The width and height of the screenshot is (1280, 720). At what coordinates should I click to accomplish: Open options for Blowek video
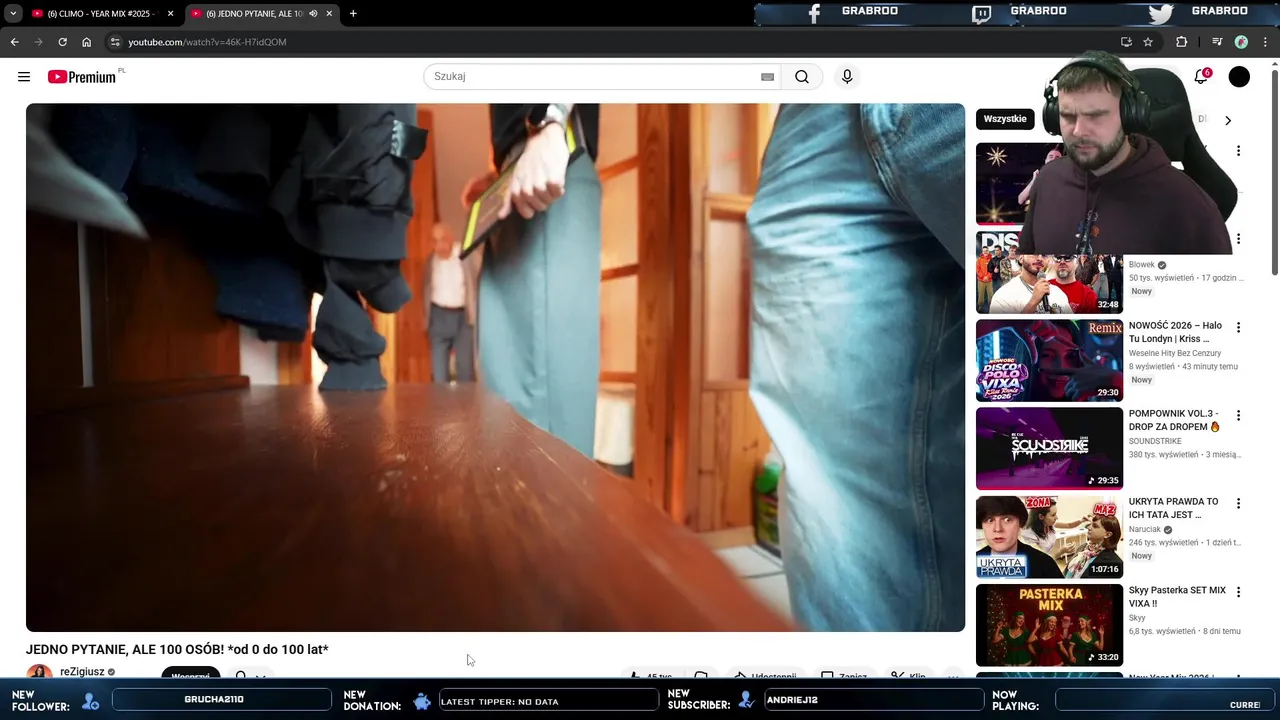1238,239
